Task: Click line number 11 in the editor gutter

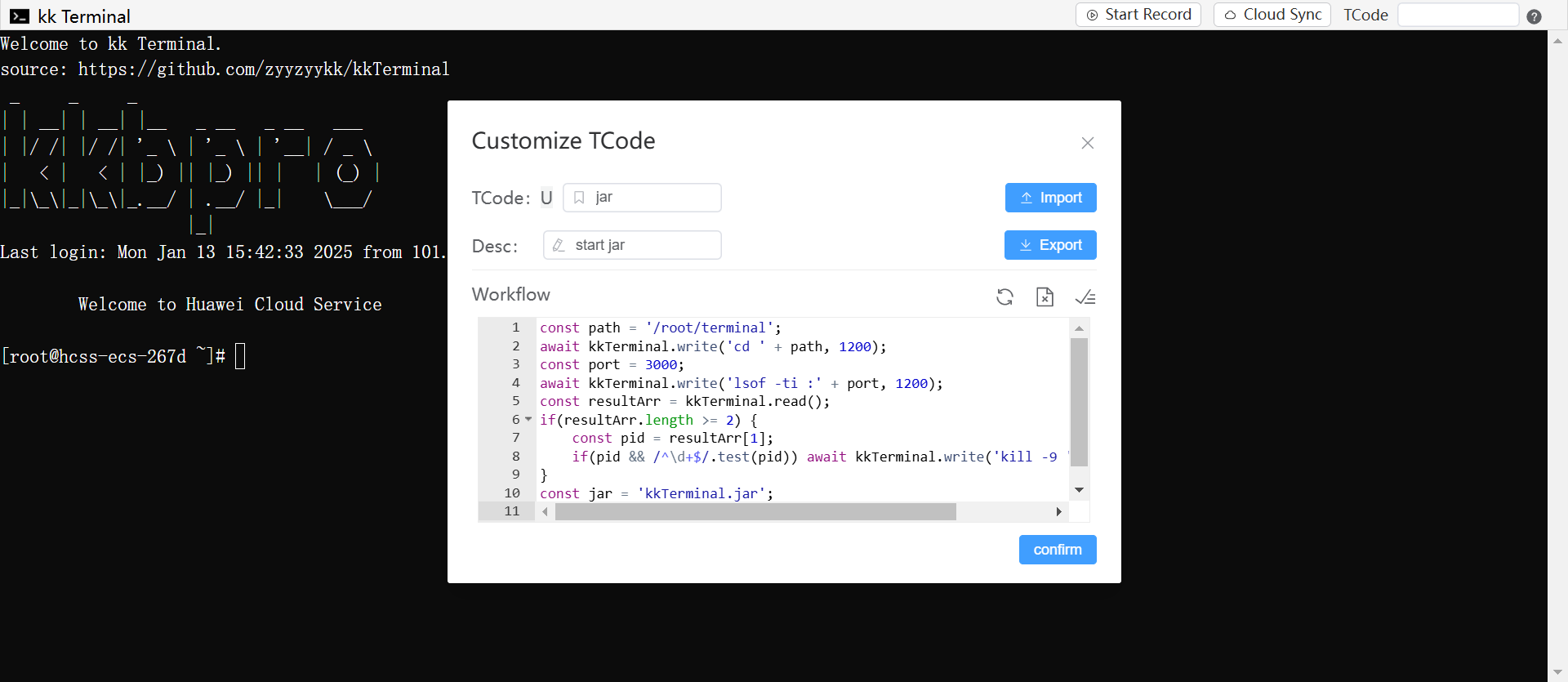Action: (512, 511)
